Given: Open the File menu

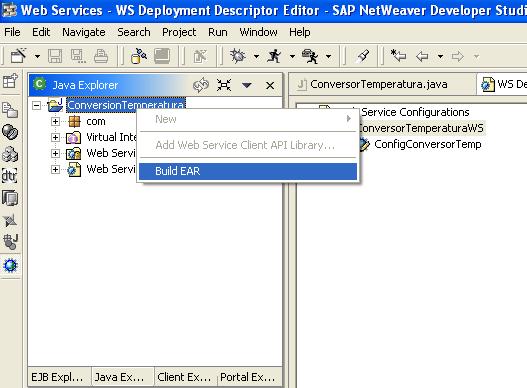Looking at the screenshot, I should click(12, 32).
